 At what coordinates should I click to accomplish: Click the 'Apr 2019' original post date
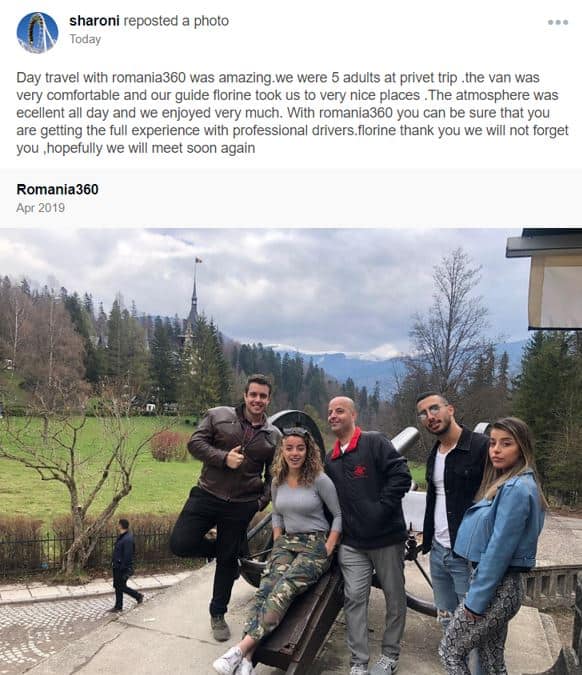click(x=40, y=208)
